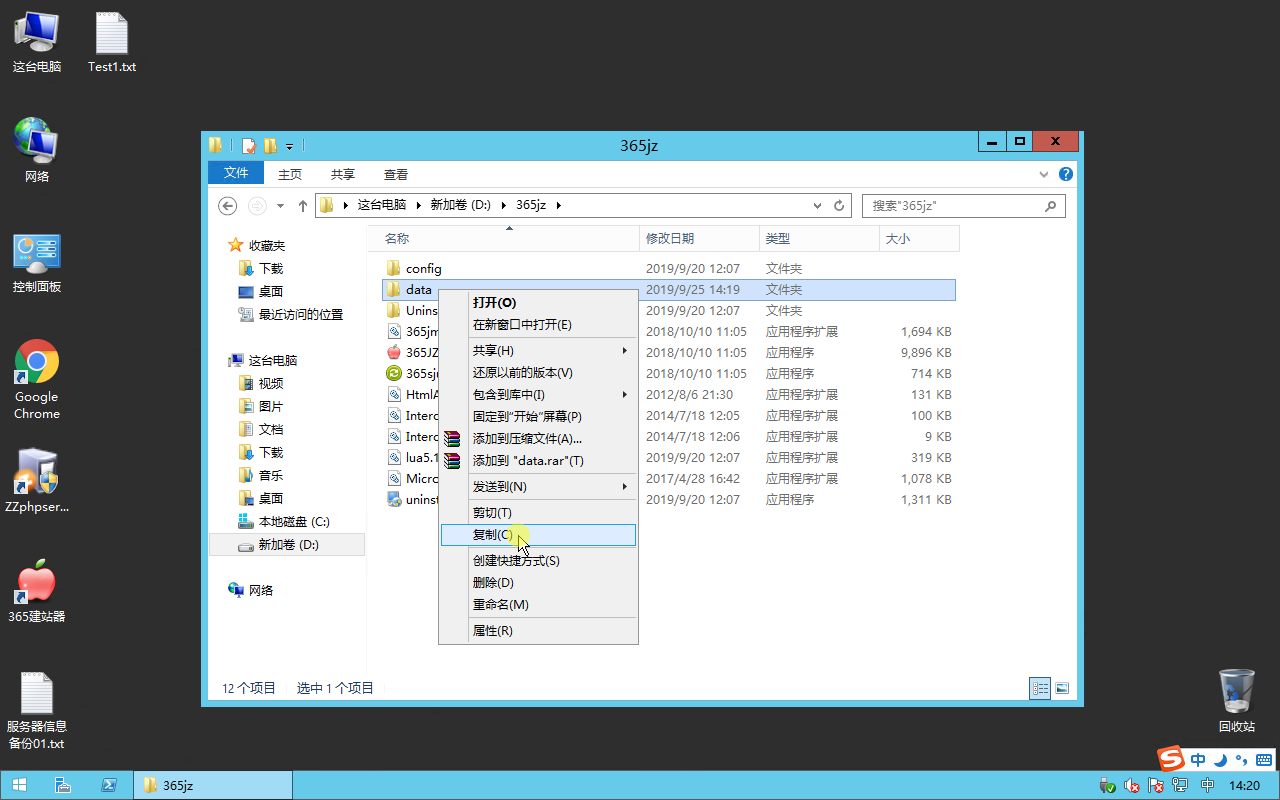Image resolution: width=1280 pixels, height=800 pixels.
Task: Open 共享 ribbon tab
Action: tap(343, 174)
